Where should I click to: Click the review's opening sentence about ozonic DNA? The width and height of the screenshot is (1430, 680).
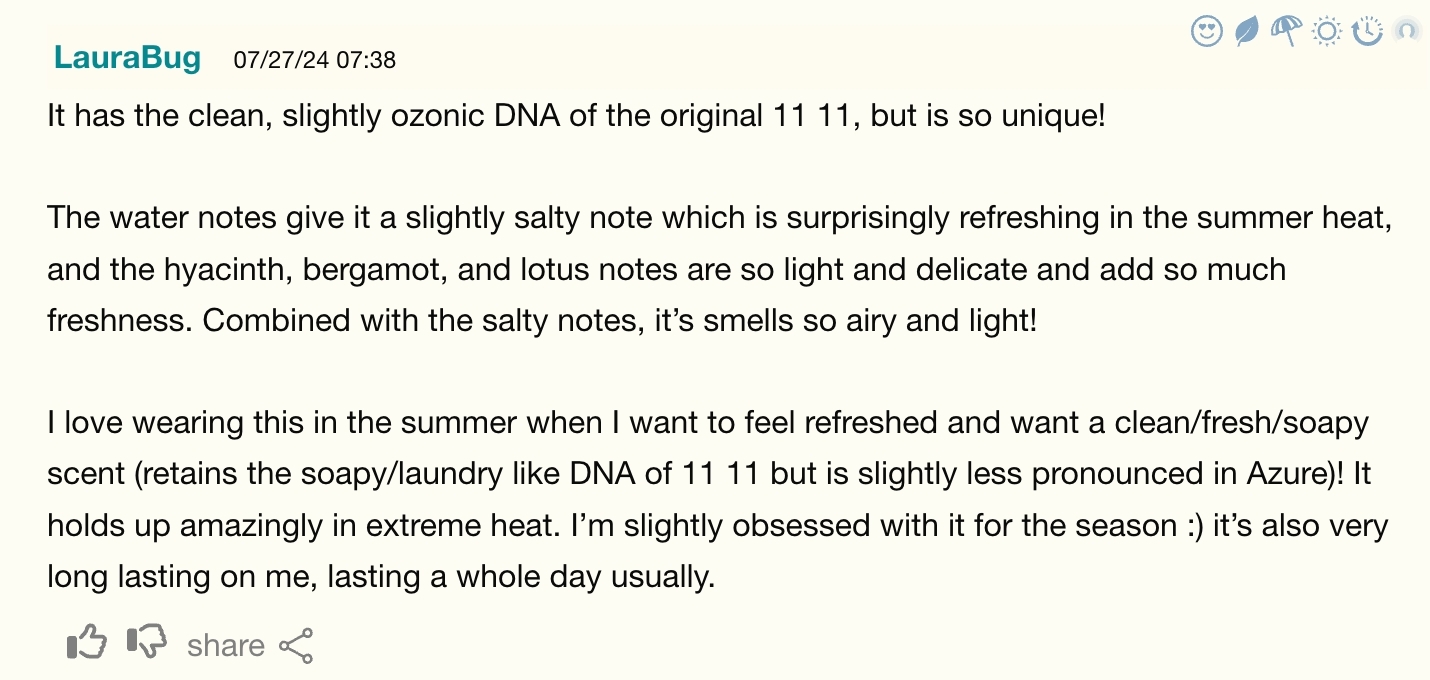click(x=576, y=116)
